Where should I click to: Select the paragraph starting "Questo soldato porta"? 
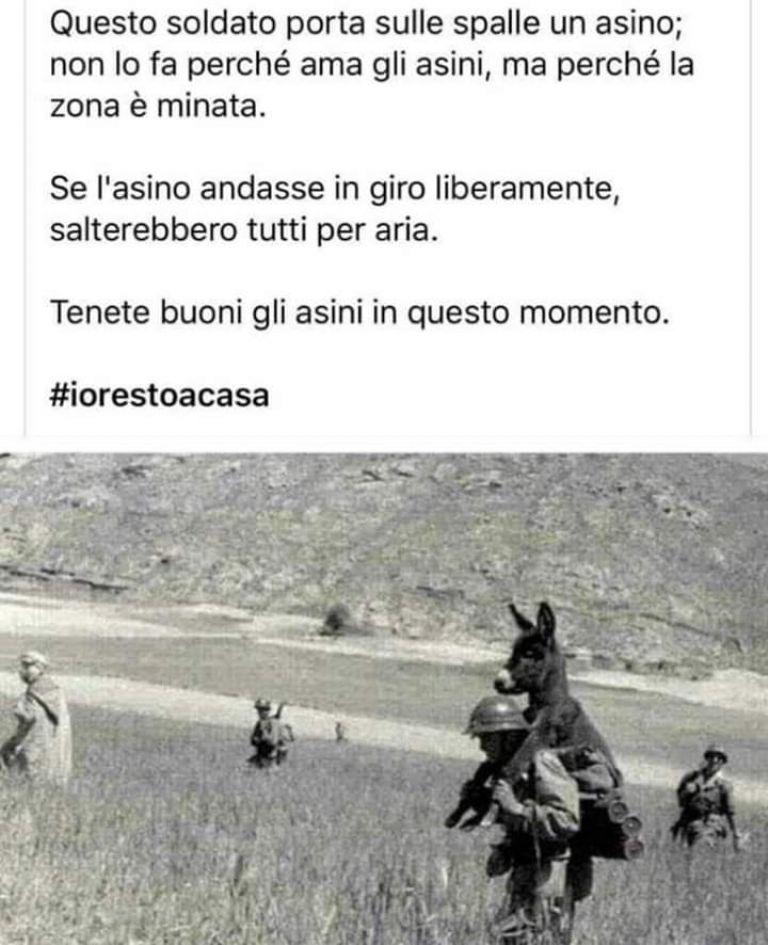372,65
